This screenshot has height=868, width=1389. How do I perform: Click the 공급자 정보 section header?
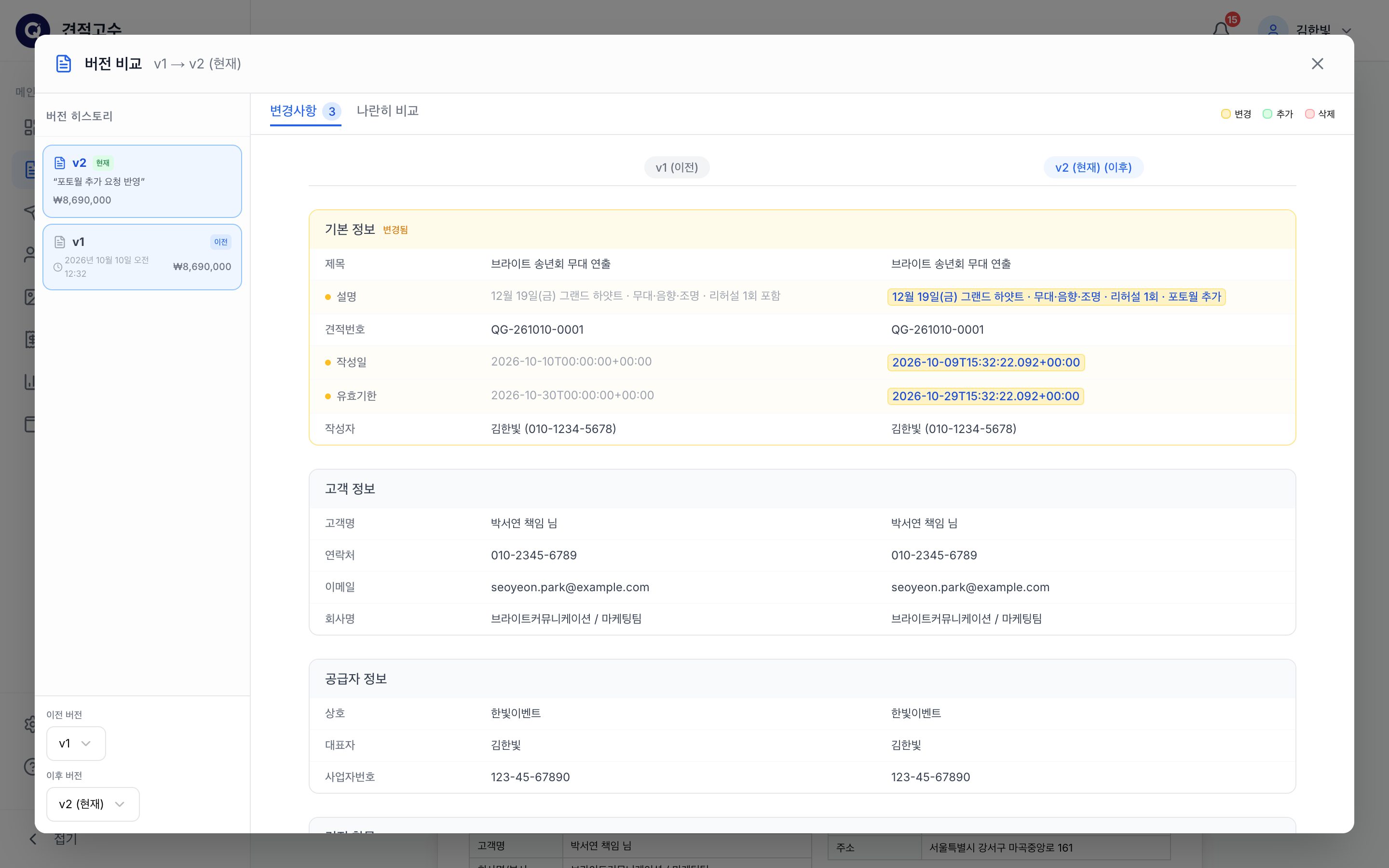pyautogui.click(x=803, y=679)
